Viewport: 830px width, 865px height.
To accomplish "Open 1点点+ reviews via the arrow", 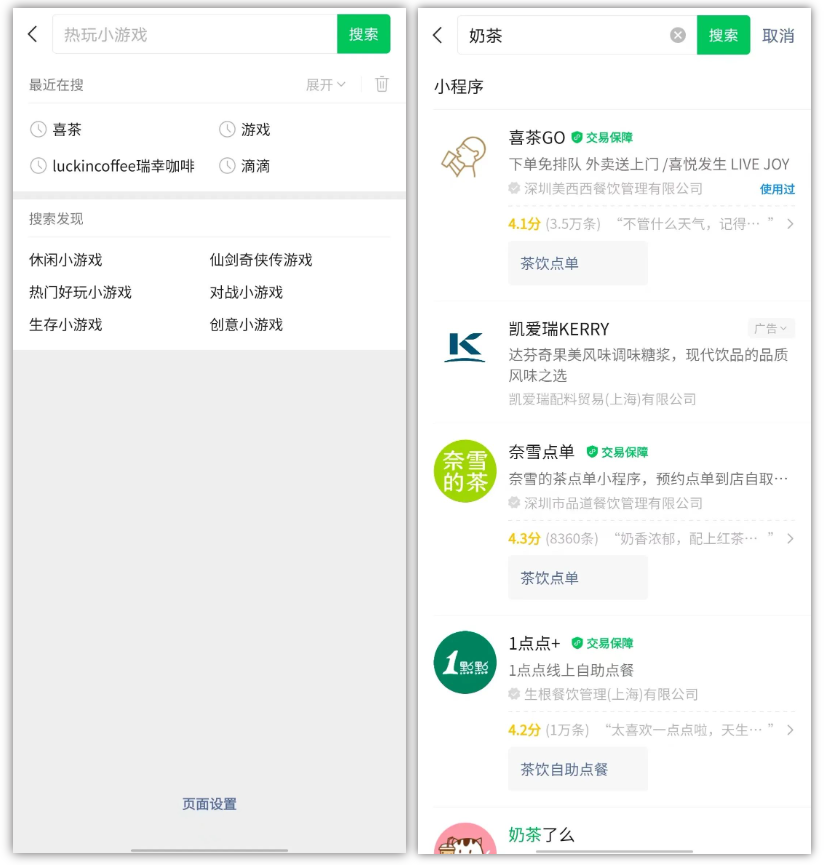I will point(790,730).
